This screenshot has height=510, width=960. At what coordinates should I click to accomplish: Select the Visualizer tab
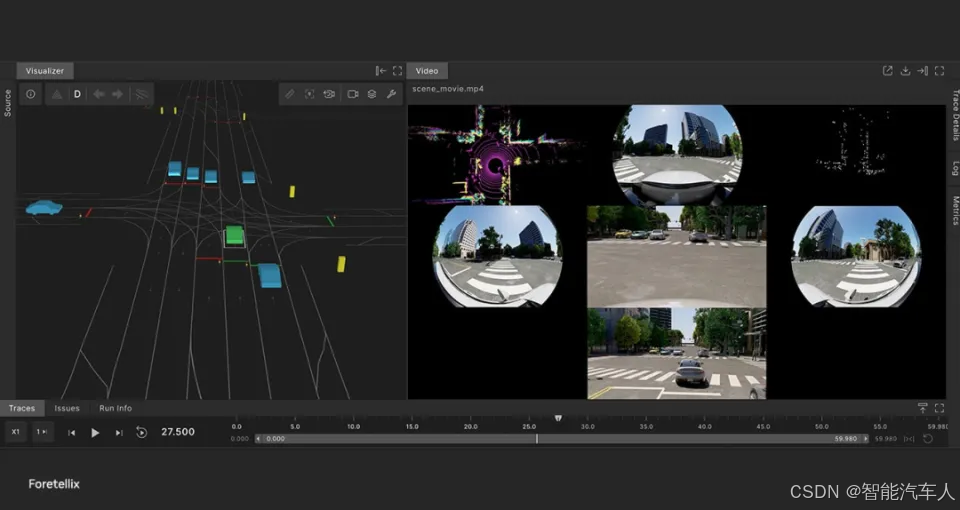45,71
